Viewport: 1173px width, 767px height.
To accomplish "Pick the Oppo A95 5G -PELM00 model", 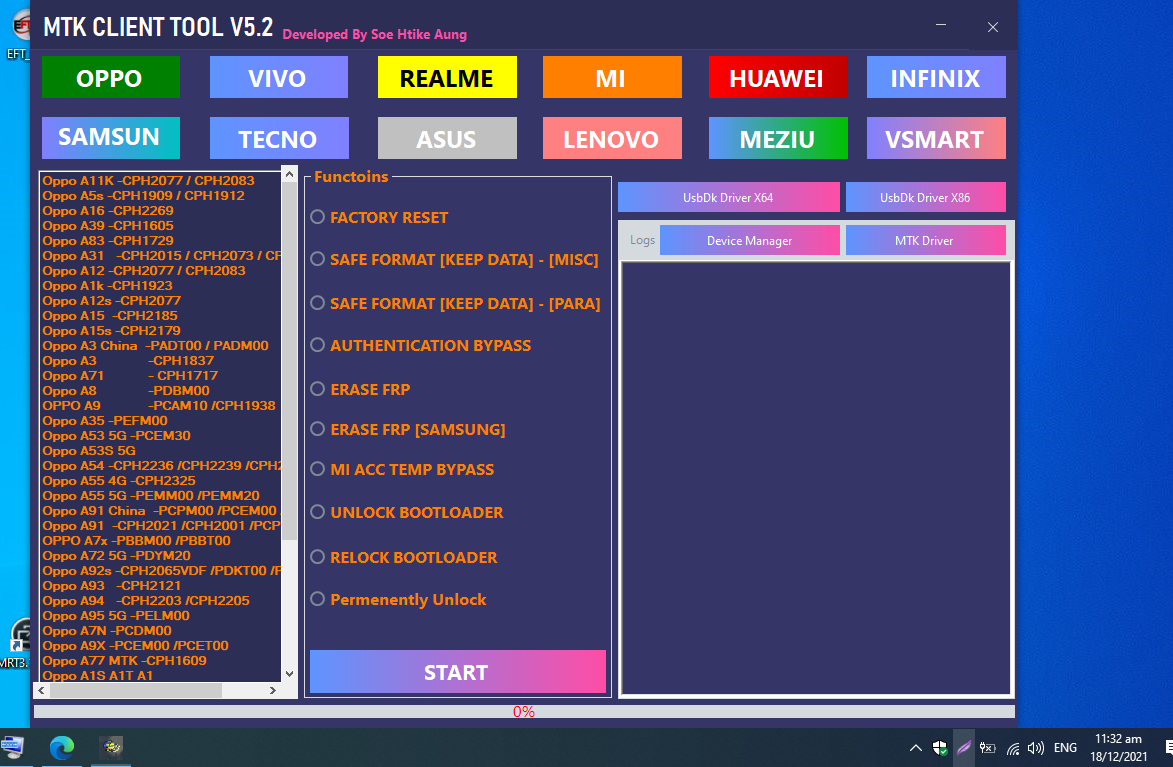I will click(116, 615).
